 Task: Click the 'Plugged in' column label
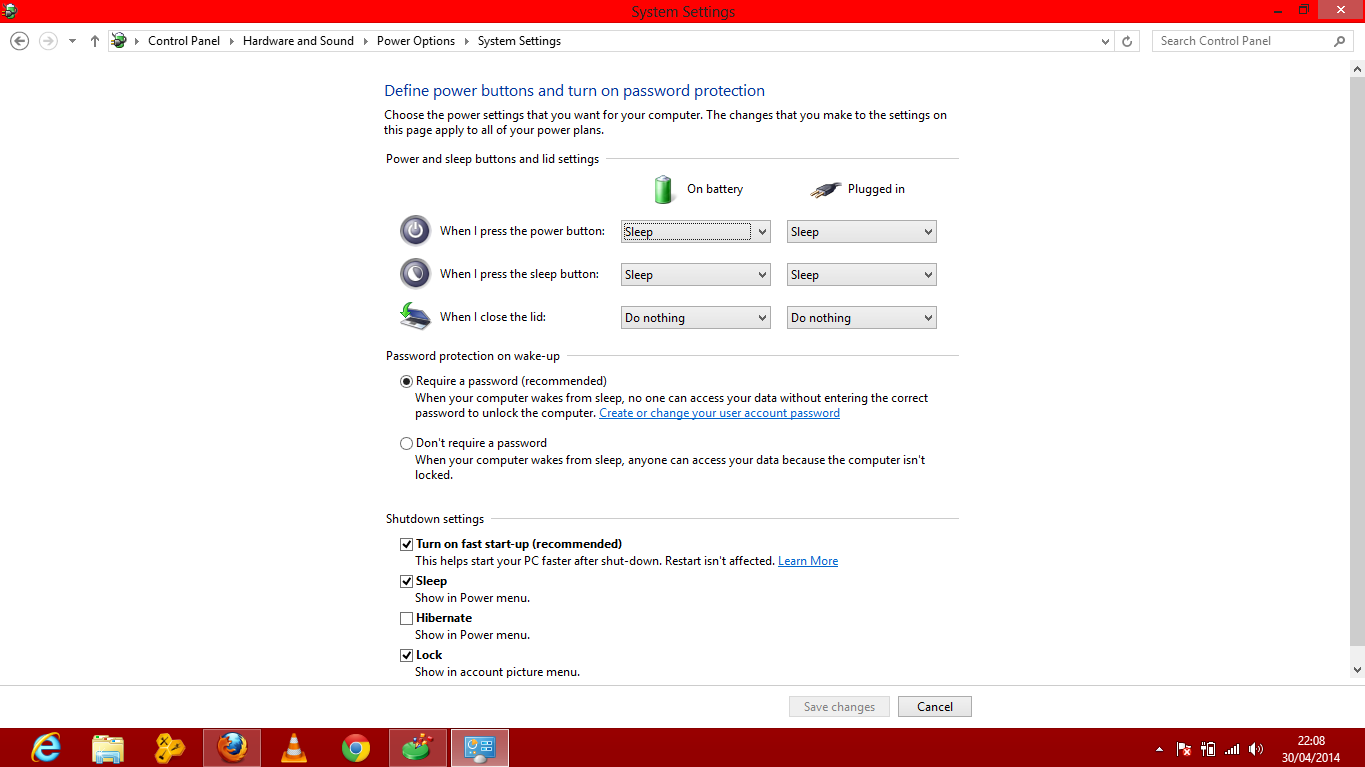(876, 189)
